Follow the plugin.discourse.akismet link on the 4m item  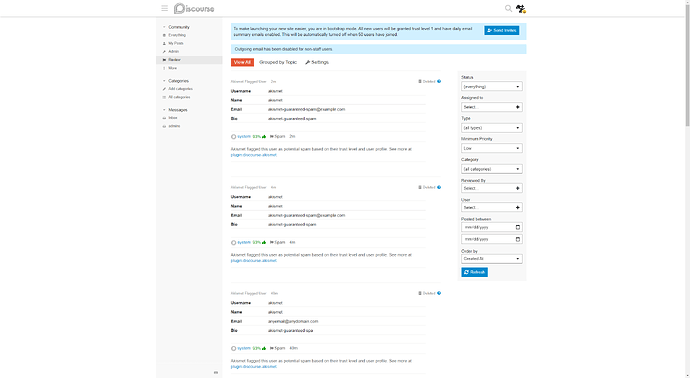(254, 261)
